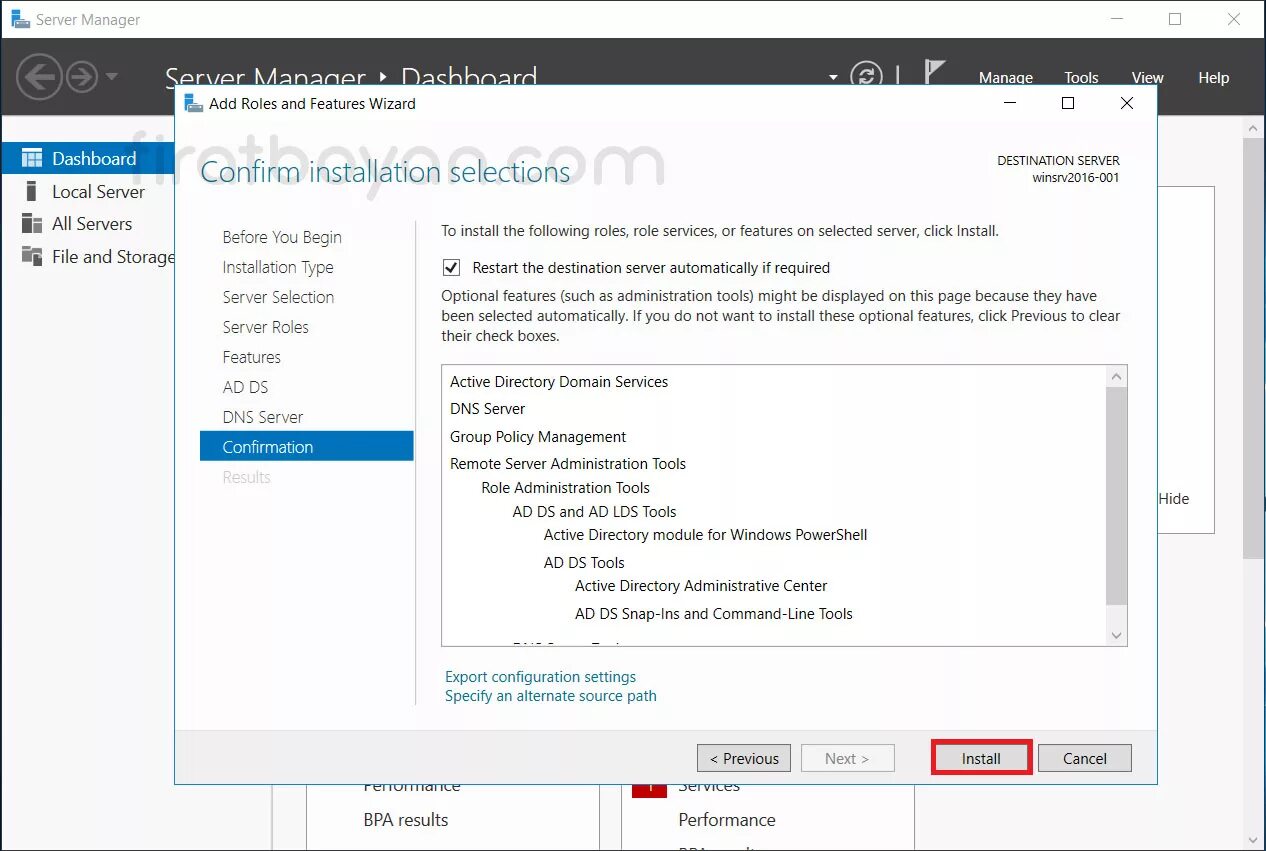Click the Install button
Image resolution: width=1266 pixels, height=851 pixels.
point(981,758)
